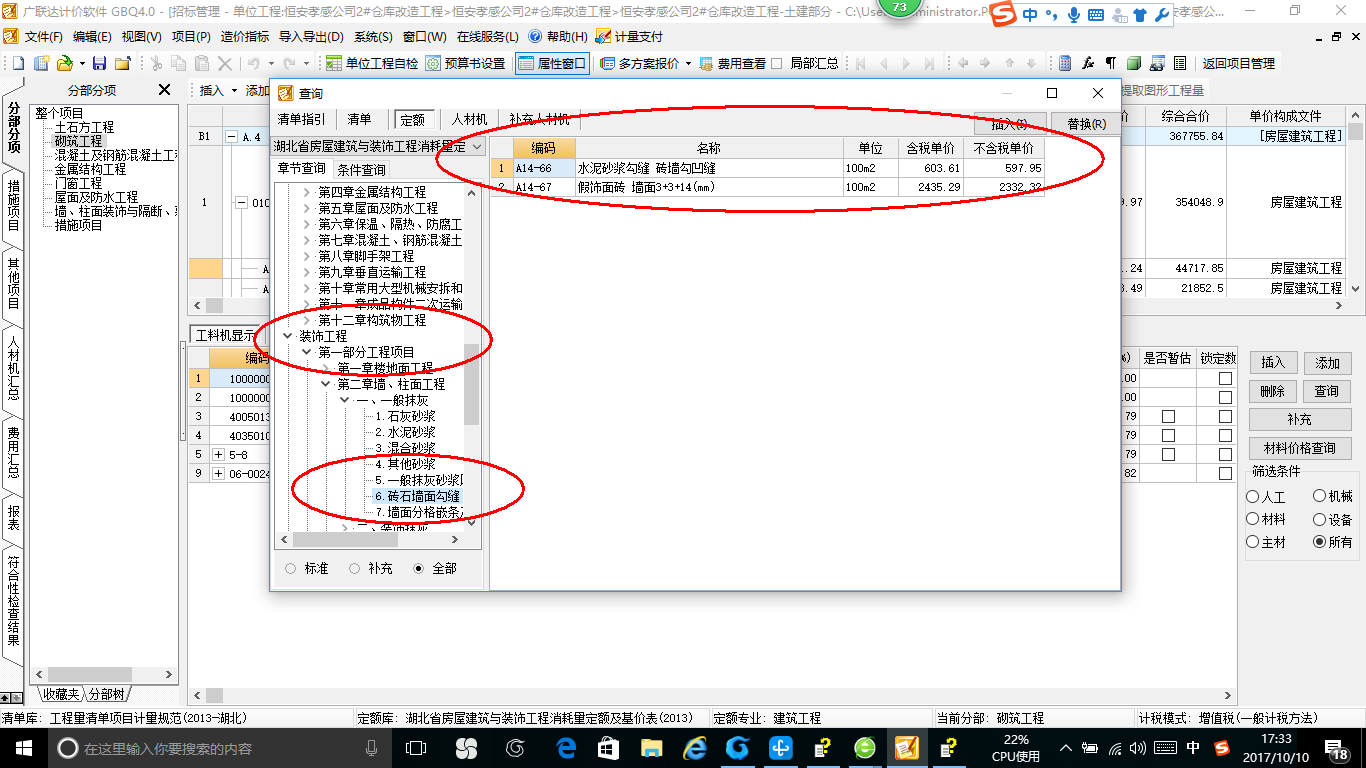Select the 材料 filter radio button
1366x768 pixels.
click(x=1253, y=519)
